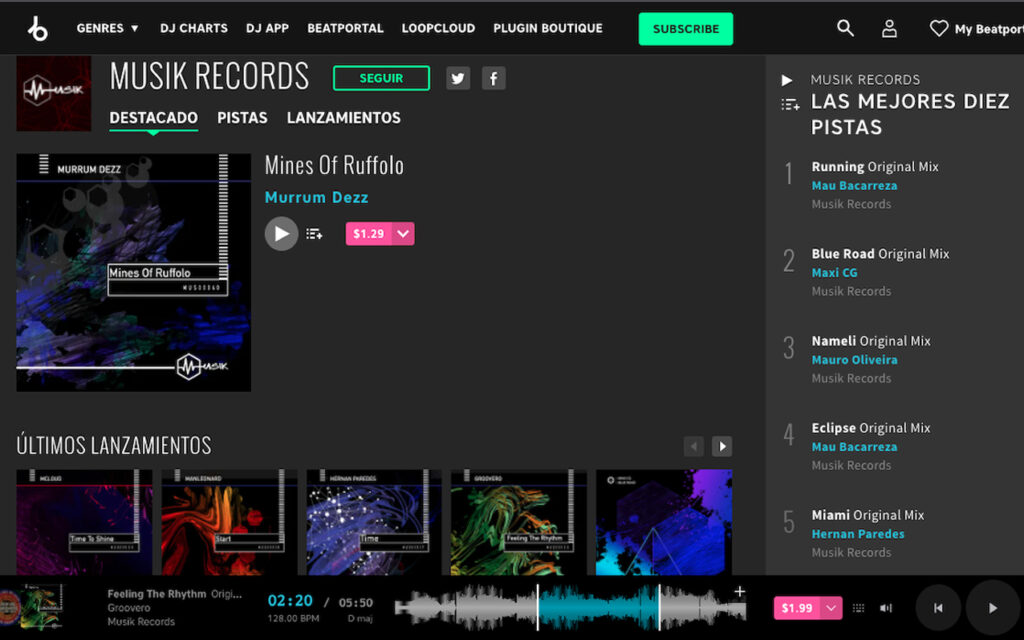The width and height of the screenshot is (1024, 640).
Task: Open Mau Bacarreza under Eclipse
Action: point(854,447)
